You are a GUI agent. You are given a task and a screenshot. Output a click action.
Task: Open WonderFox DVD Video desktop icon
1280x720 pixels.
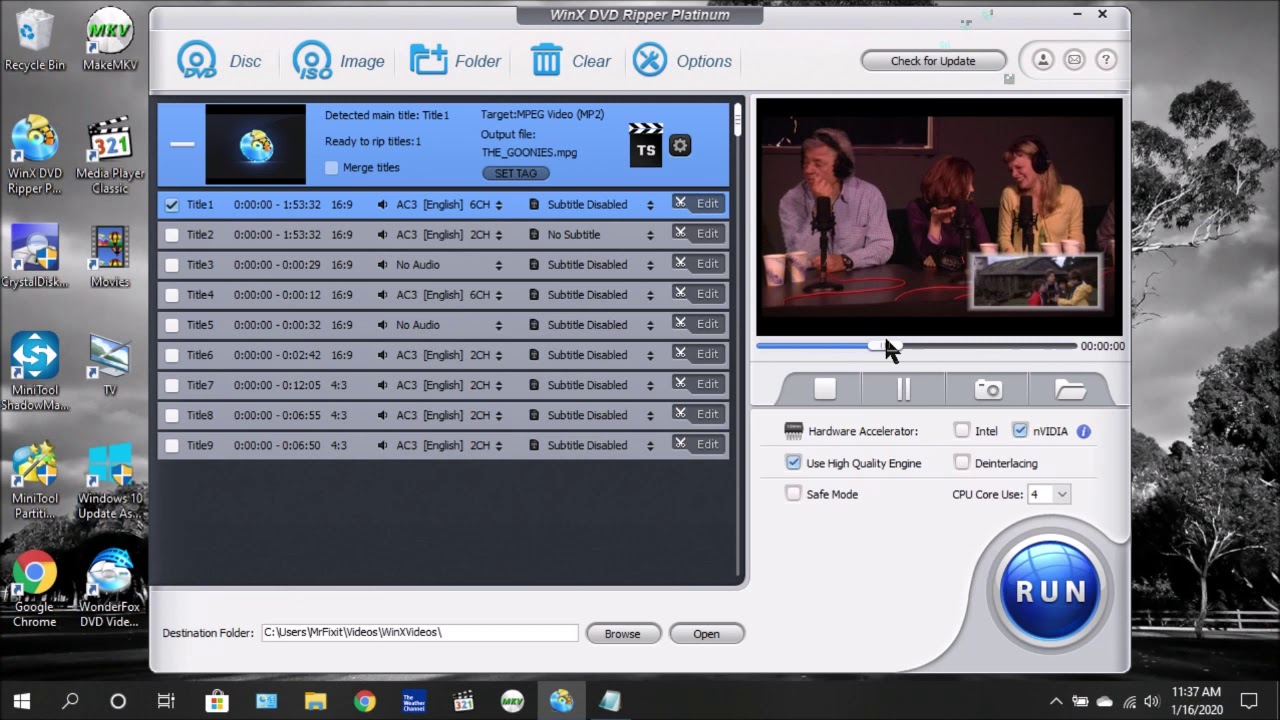click(x=109, y=589)
